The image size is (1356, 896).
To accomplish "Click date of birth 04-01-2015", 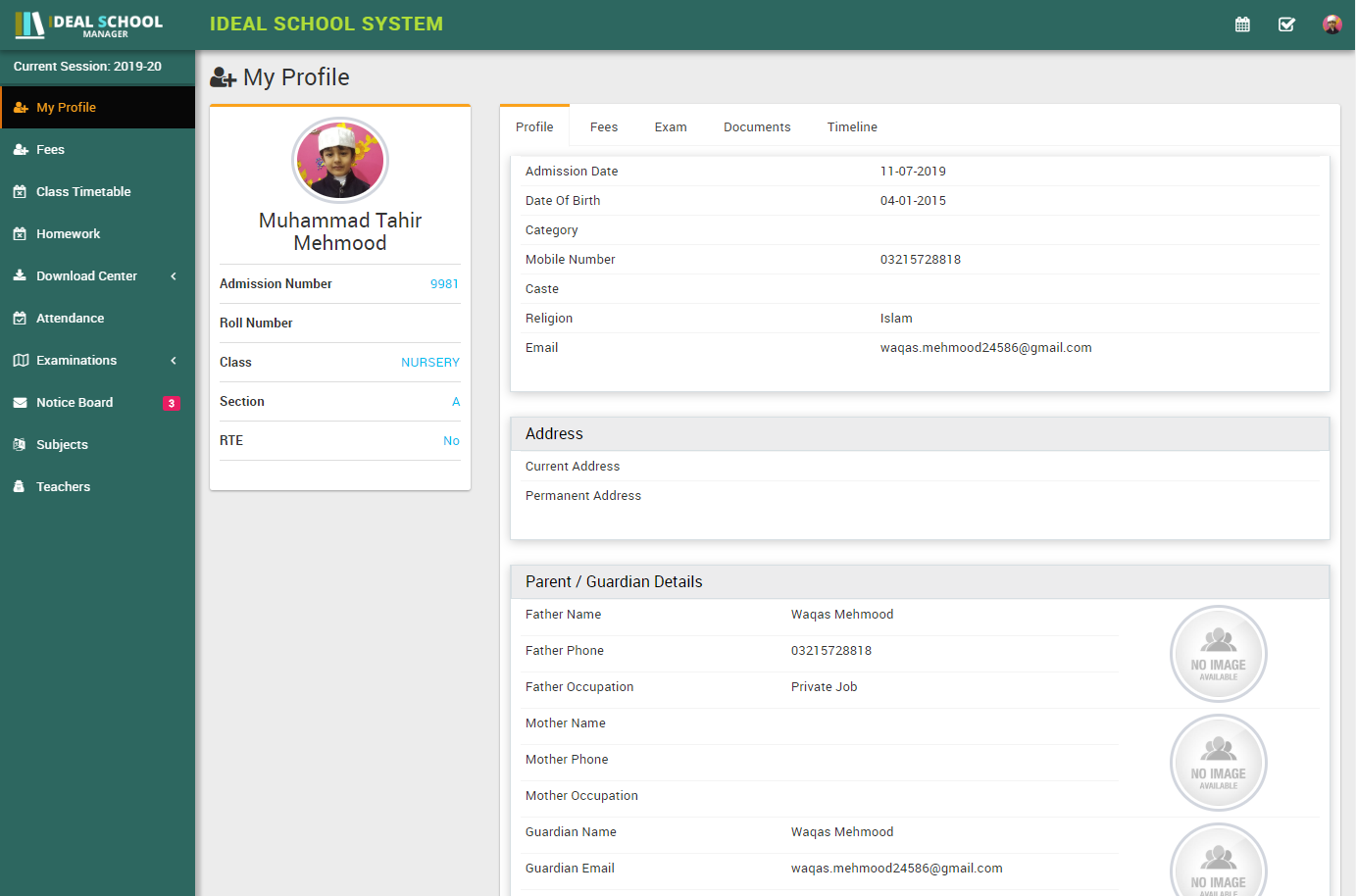I will click(913, 201).
